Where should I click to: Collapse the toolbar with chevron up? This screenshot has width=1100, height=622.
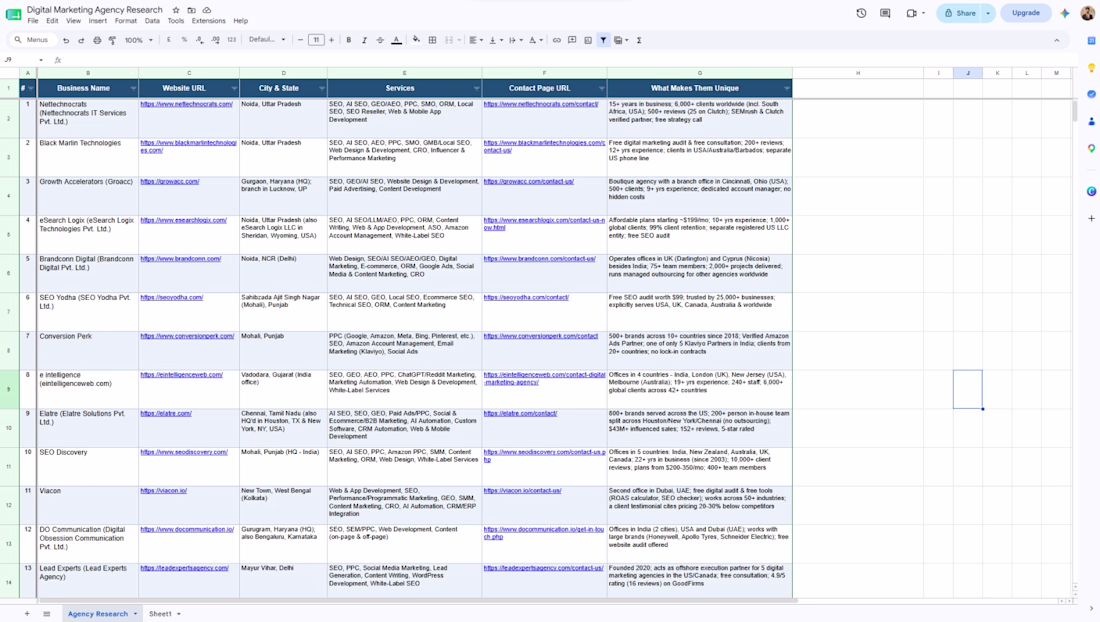point(1057,40)
